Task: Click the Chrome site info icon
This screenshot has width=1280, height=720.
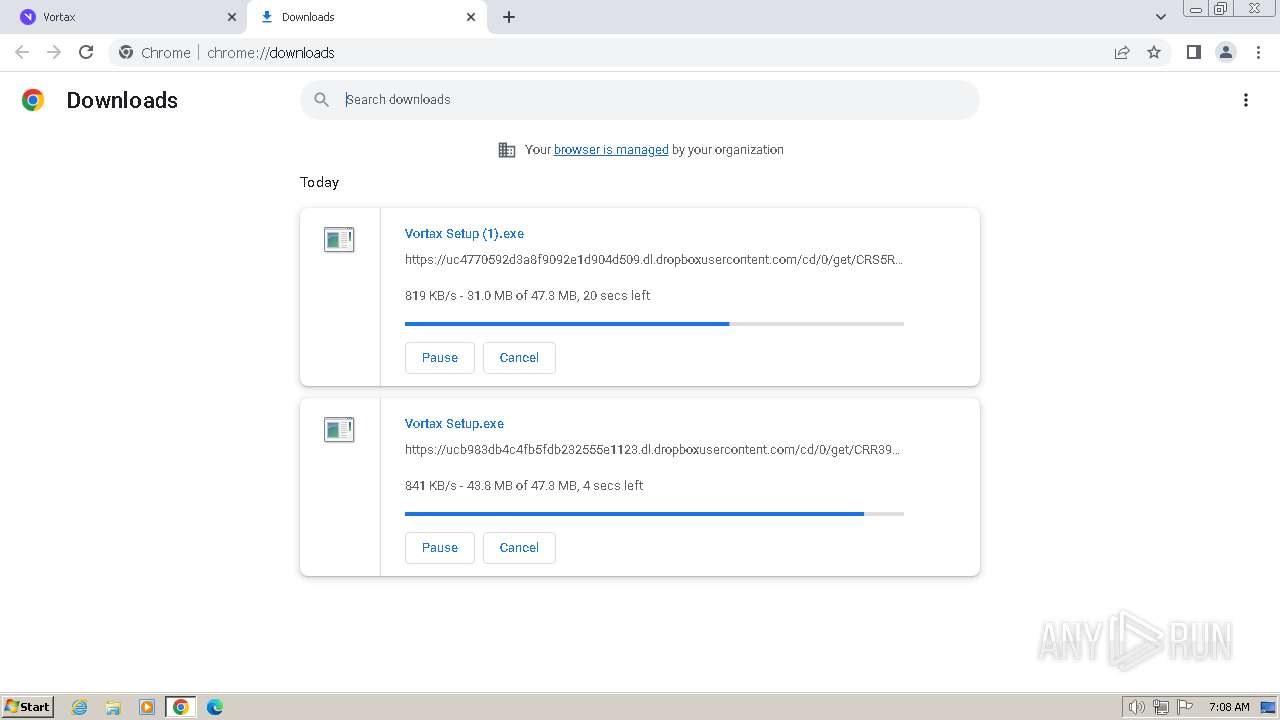Action: click(126, 52)
